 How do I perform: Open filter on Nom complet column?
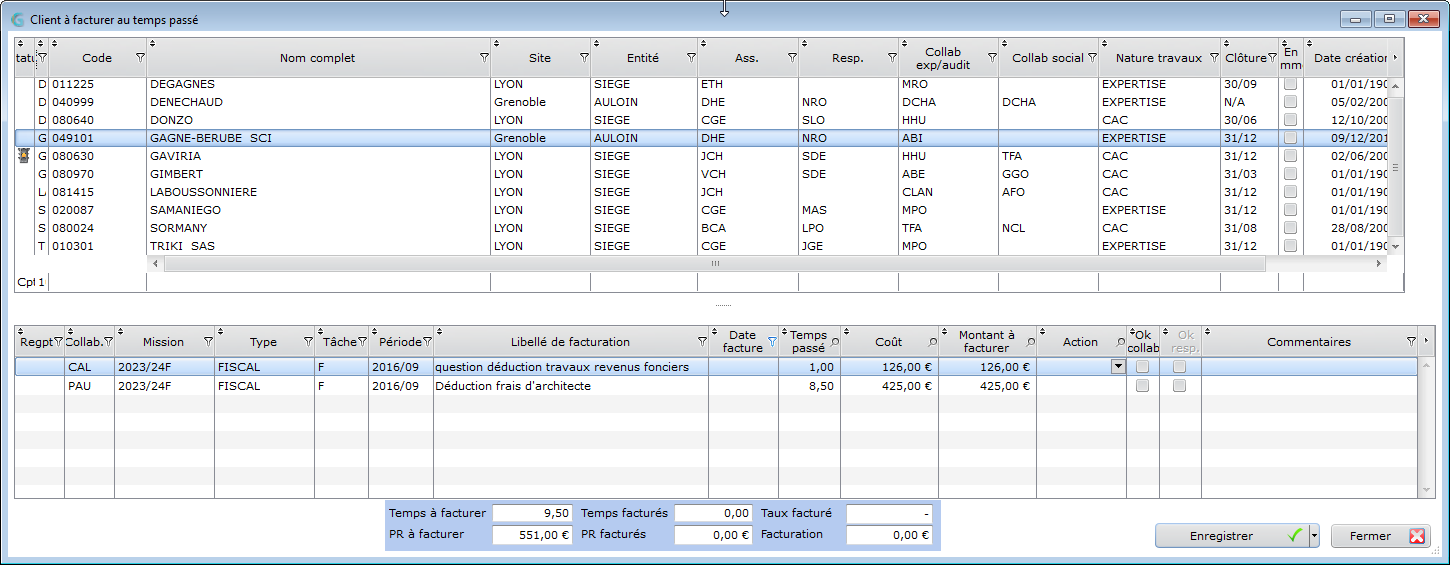[x=484, y=58]
